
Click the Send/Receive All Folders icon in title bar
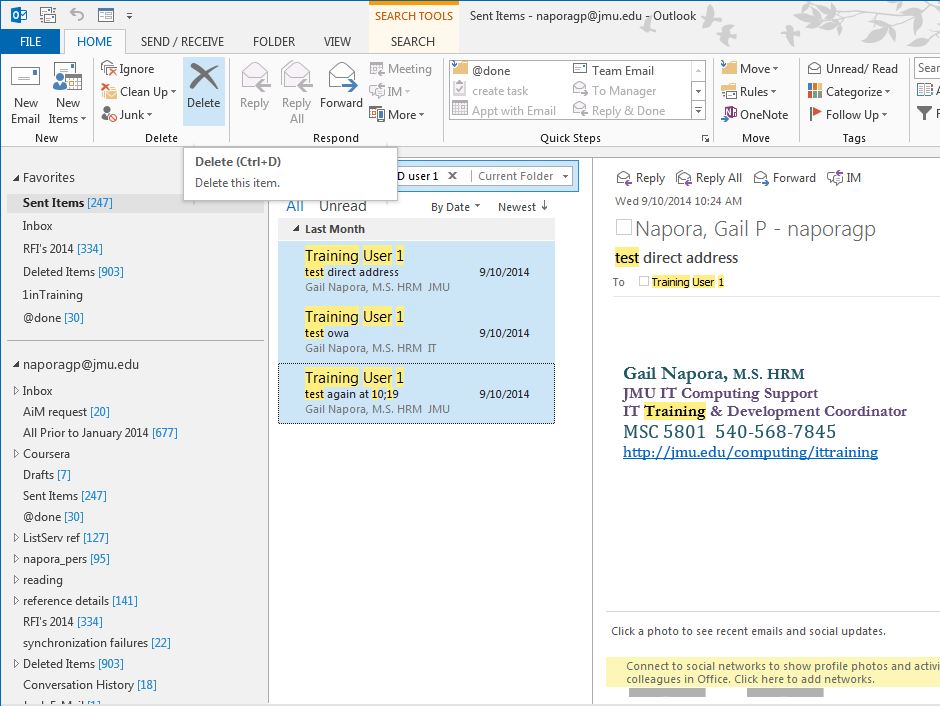click(x=48, y=15)
